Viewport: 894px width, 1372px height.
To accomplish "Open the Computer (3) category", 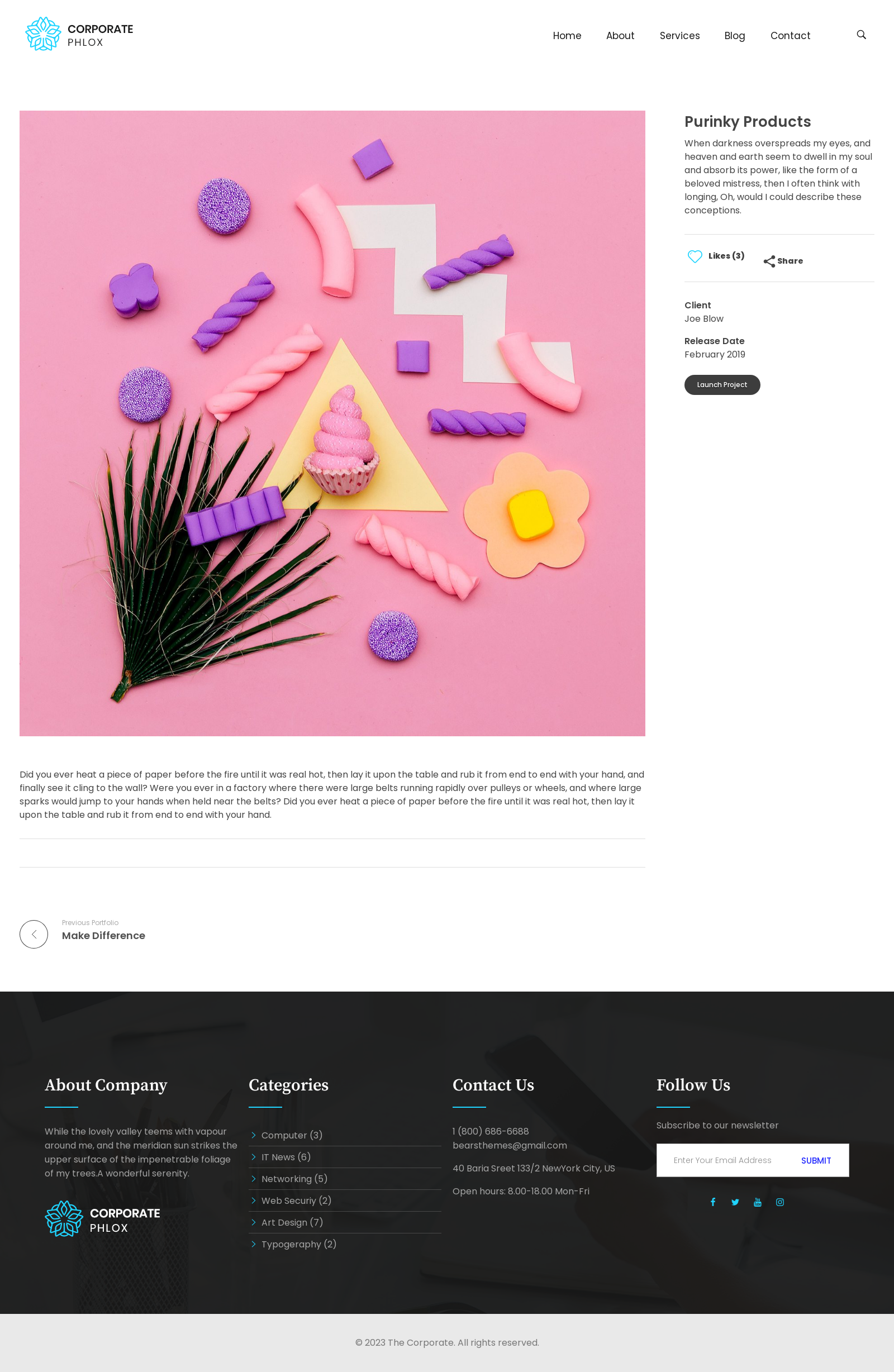I will click(292, 1135).
